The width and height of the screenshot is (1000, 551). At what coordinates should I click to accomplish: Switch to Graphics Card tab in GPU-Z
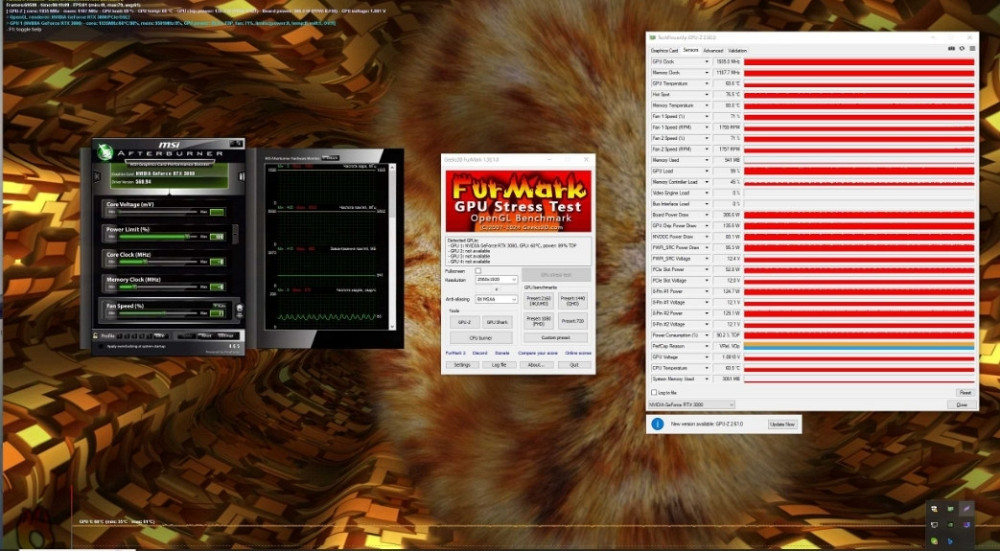coord(664,50)
